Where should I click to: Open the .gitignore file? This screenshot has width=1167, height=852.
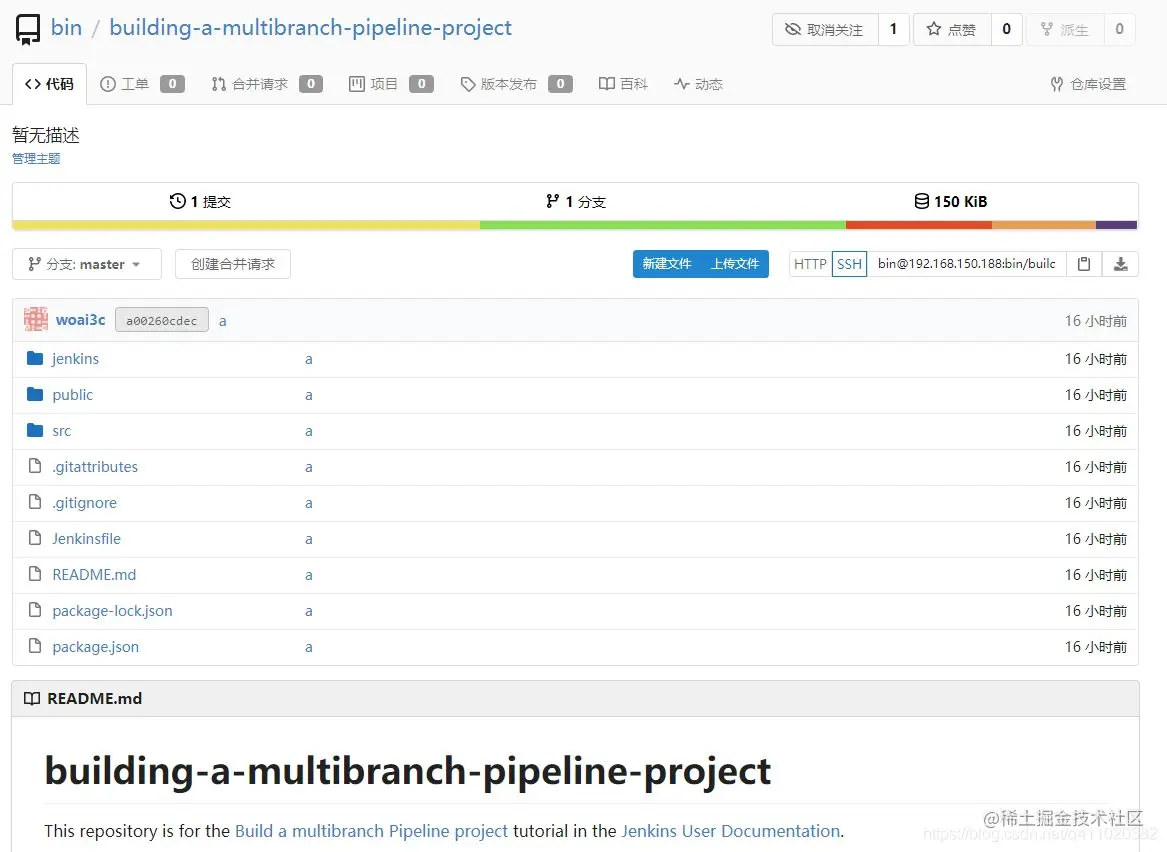[84, 502]
